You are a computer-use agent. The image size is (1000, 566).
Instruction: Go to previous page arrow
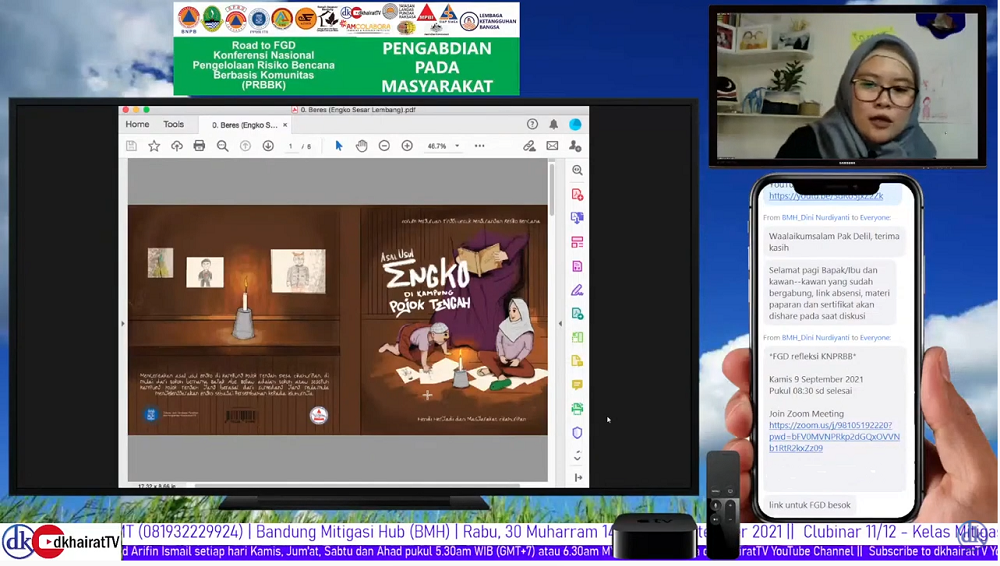click(x=246, y=146)
